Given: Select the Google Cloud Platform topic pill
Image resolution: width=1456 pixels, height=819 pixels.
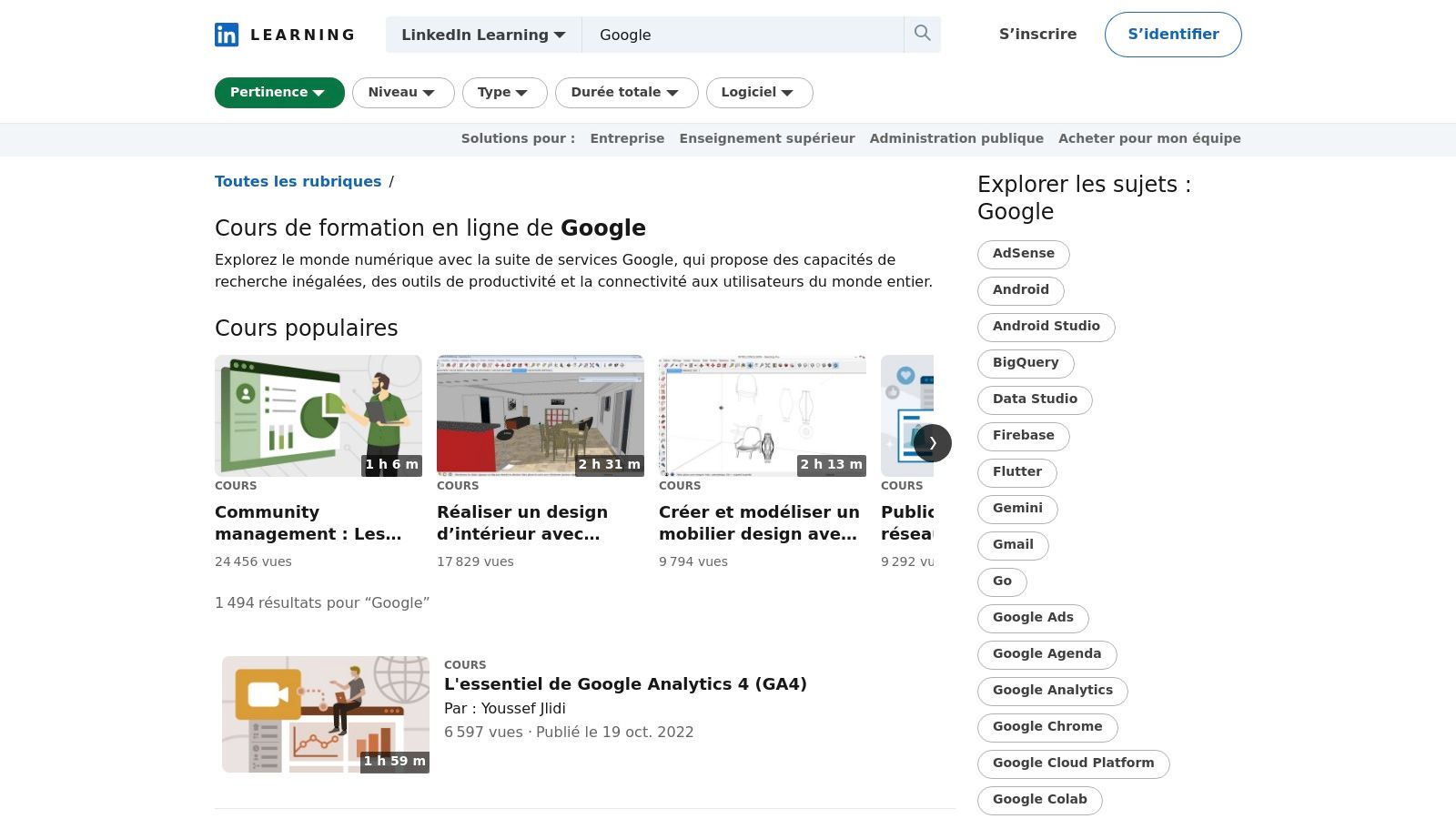Looking at the screenshot, I should coord(1073,763).
